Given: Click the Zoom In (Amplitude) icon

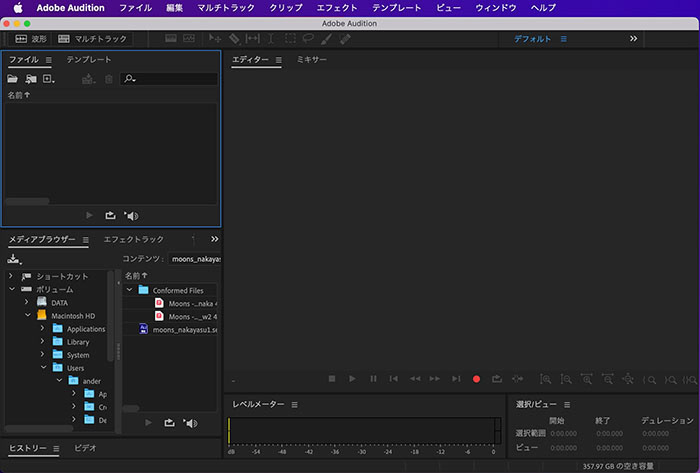Looking at the screenshot, I should click(x=545, y=379).
